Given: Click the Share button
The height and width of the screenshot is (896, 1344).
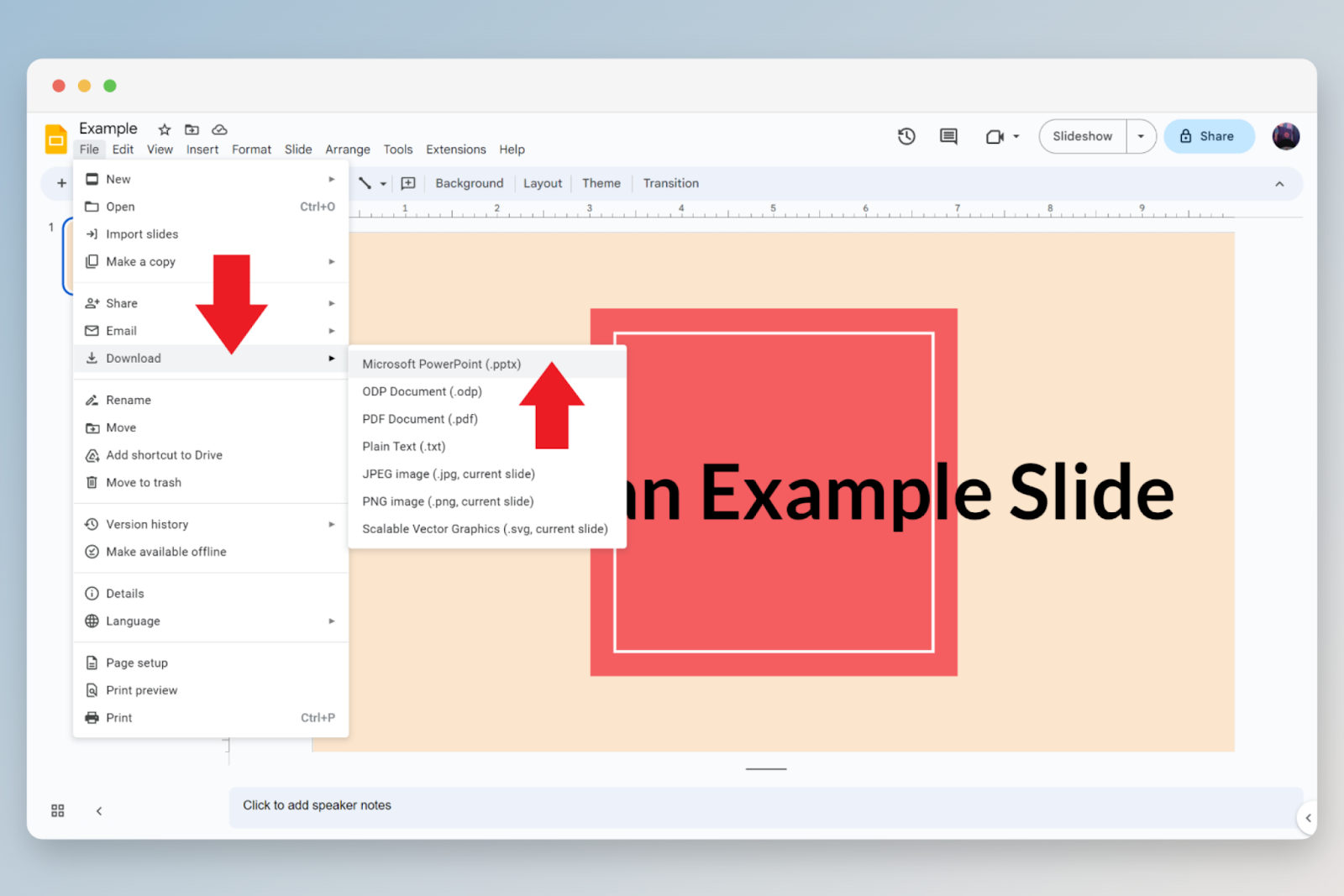Looking at the screenshot, I should pos(1209,136).
